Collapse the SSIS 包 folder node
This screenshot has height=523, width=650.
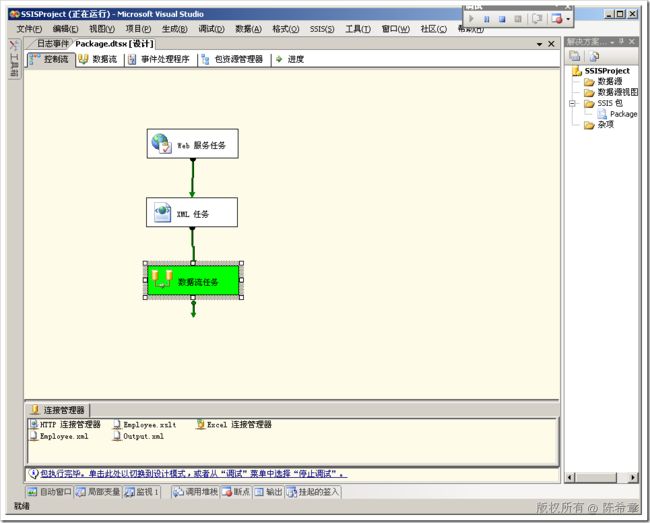(x=572, y=103)
